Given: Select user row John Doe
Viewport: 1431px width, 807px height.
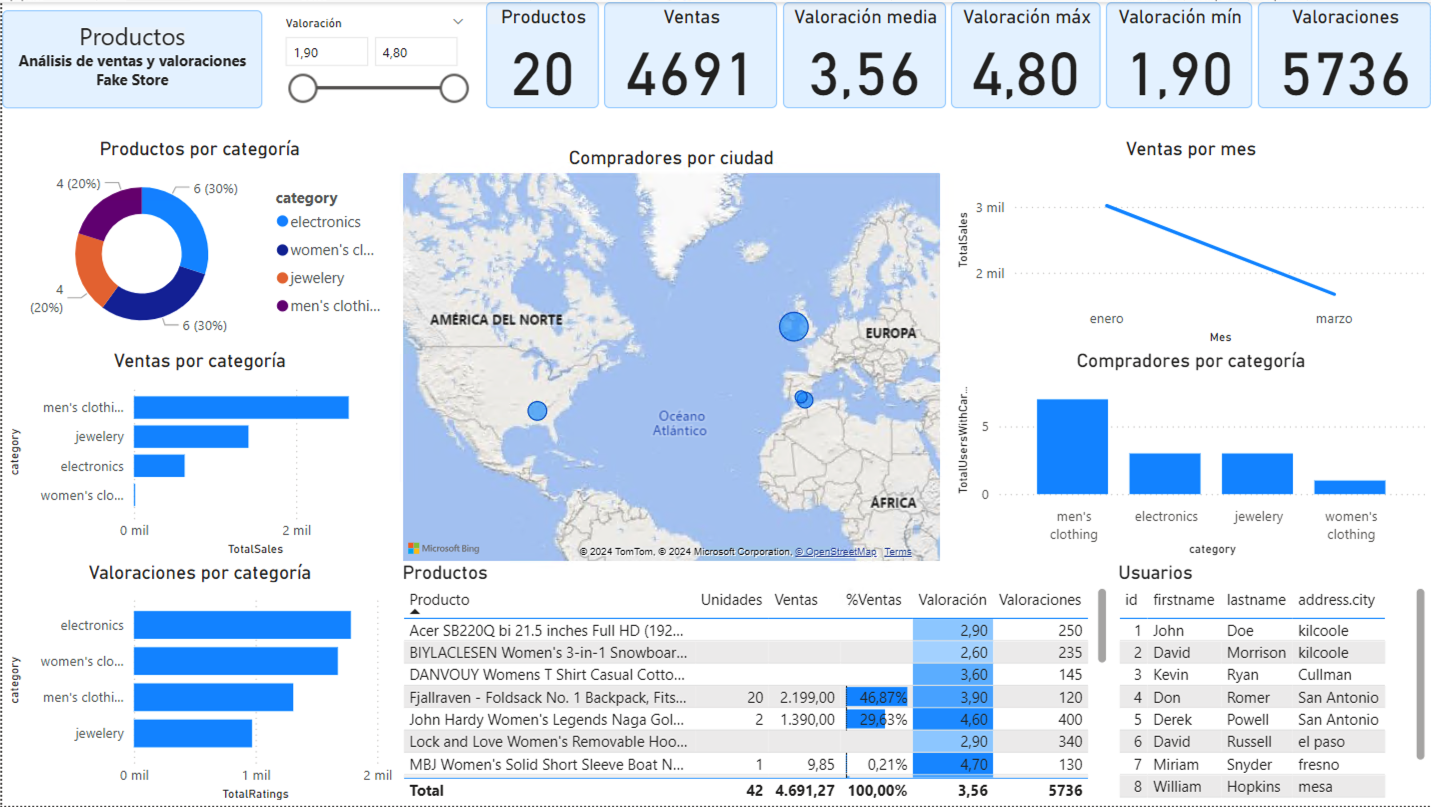Looking at the screenshot, I should 1252,630.
